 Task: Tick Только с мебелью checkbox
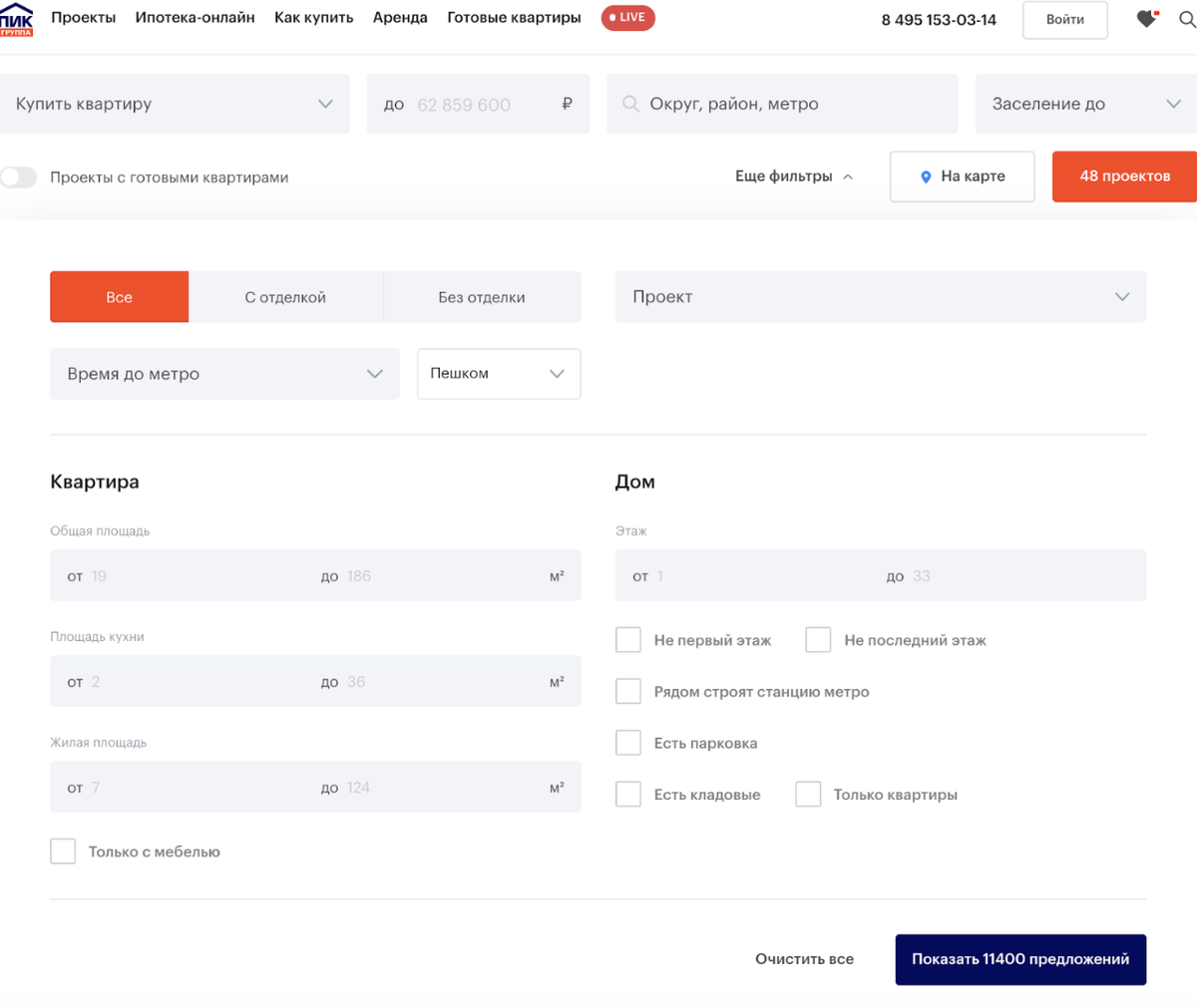click(63, 851)
